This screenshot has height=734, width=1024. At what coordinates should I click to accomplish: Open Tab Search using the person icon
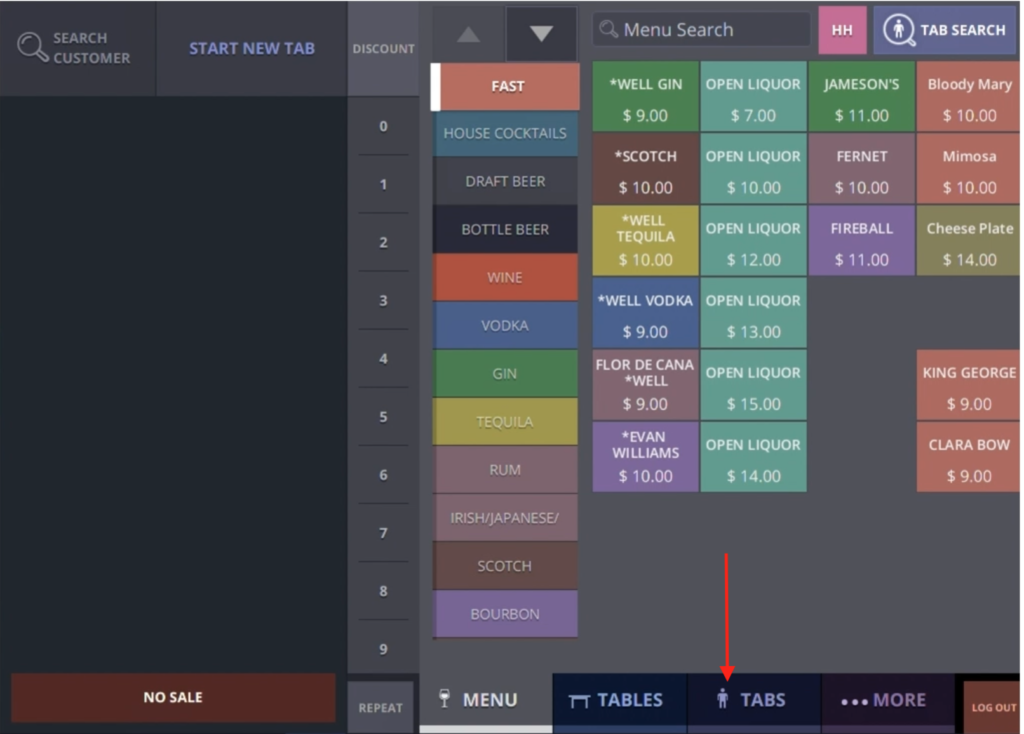898,30
